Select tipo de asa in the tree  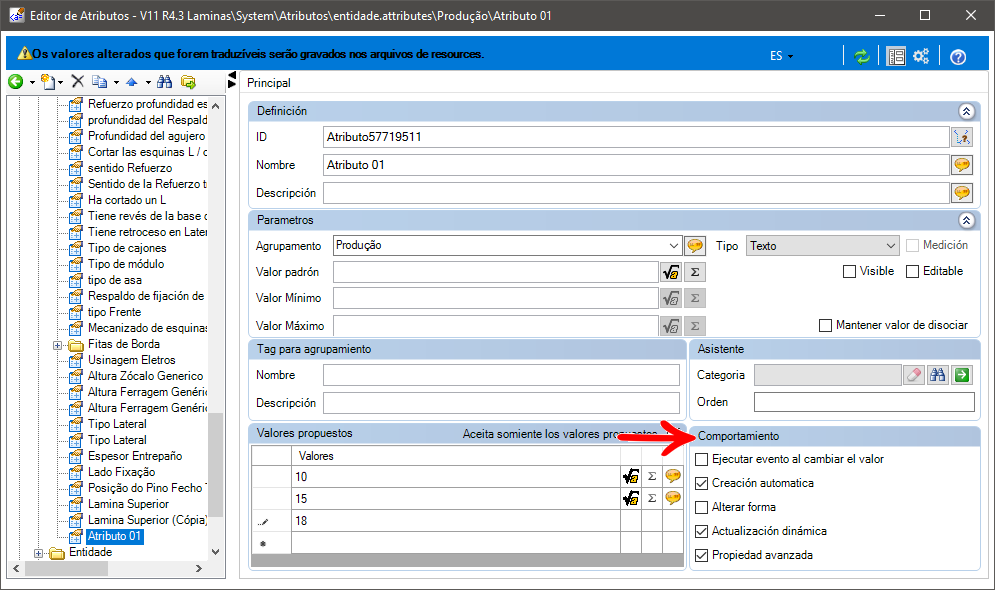[114, 280]
